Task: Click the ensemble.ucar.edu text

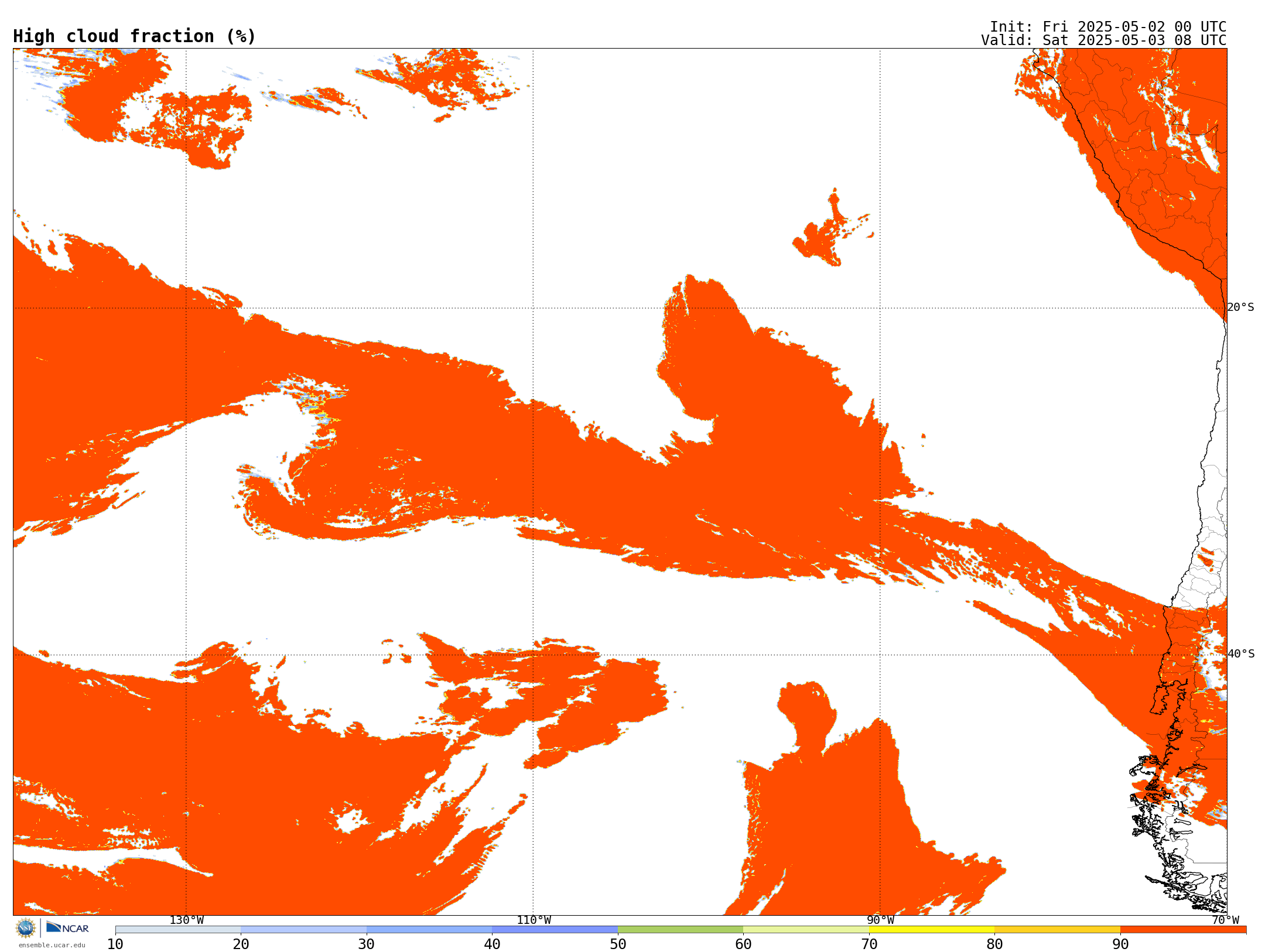Action: click(x=52, y=945)
